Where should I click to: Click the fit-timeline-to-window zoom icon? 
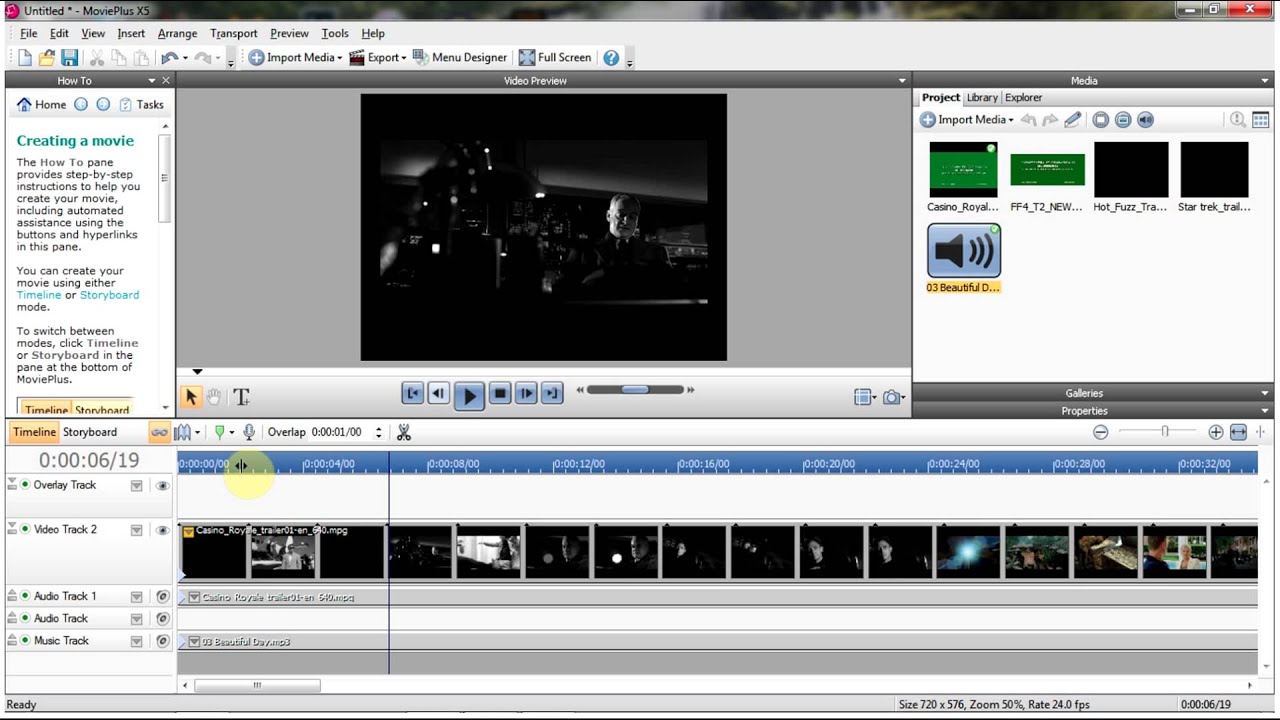pos(1238,432)
